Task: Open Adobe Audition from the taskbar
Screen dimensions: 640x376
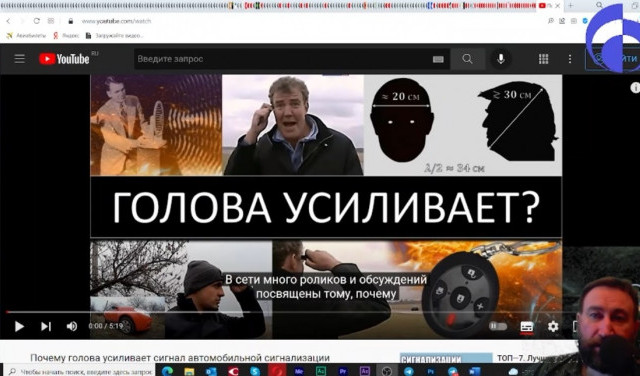Action: click(321, 371)
